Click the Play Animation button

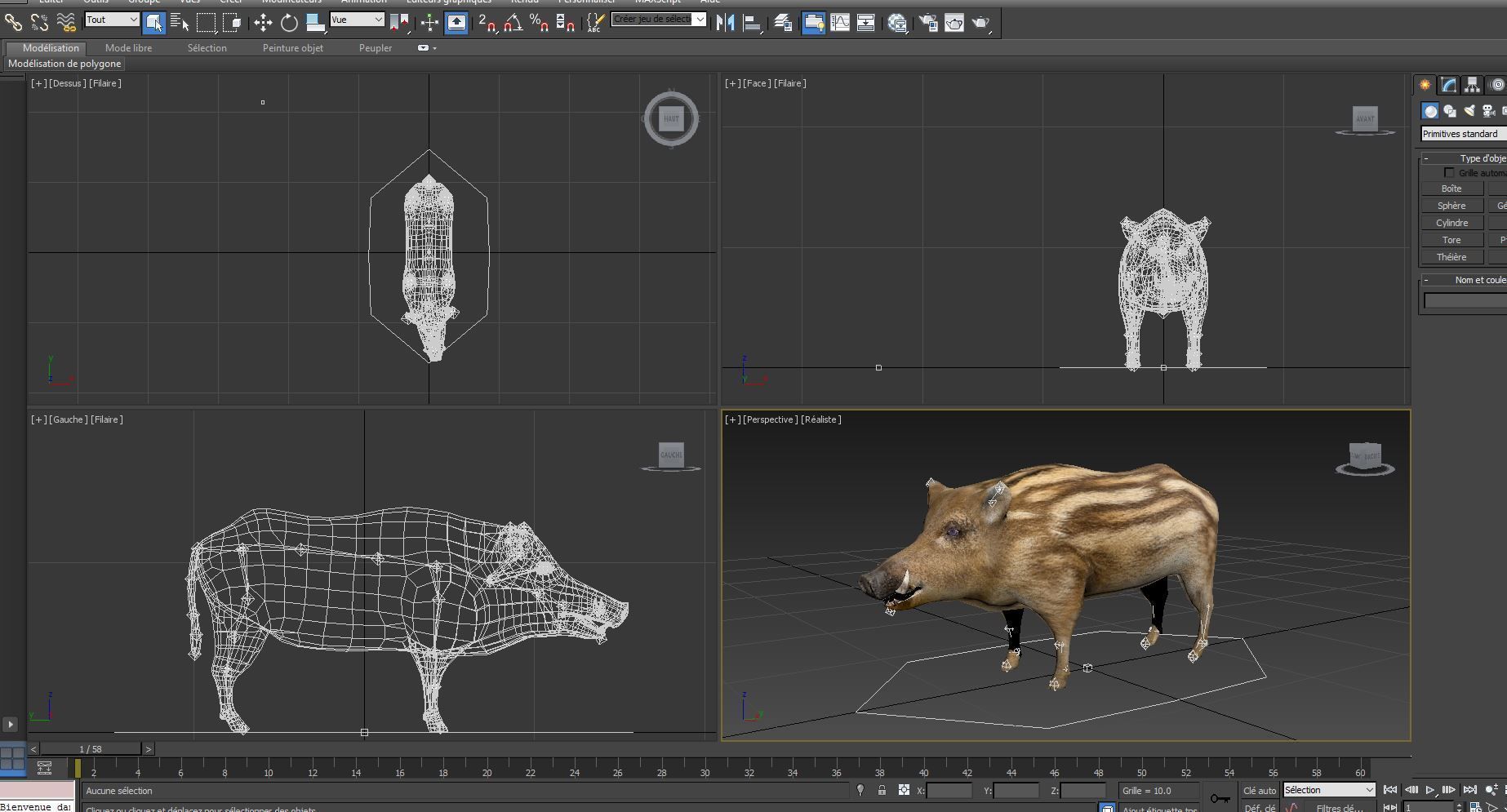point(1430,790)
